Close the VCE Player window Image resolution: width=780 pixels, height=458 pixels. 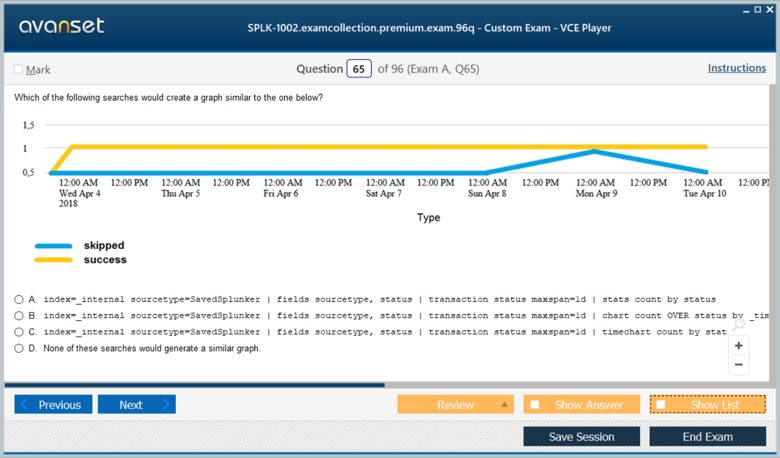tap(770, 9)
